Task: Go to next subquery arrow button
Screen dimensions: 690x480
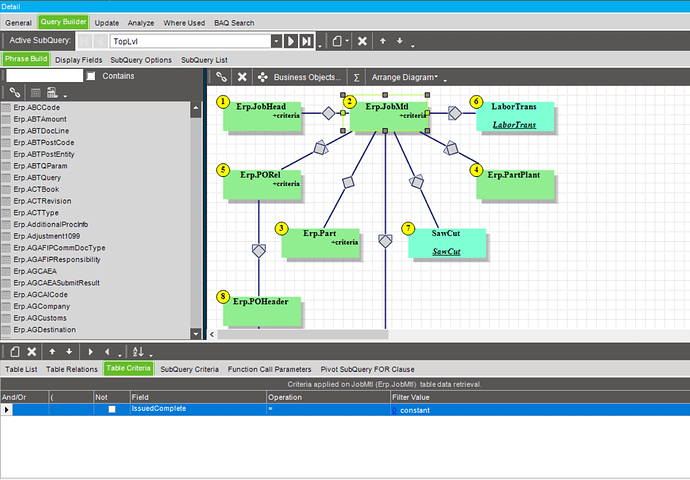Action: [x=290, y=41]
